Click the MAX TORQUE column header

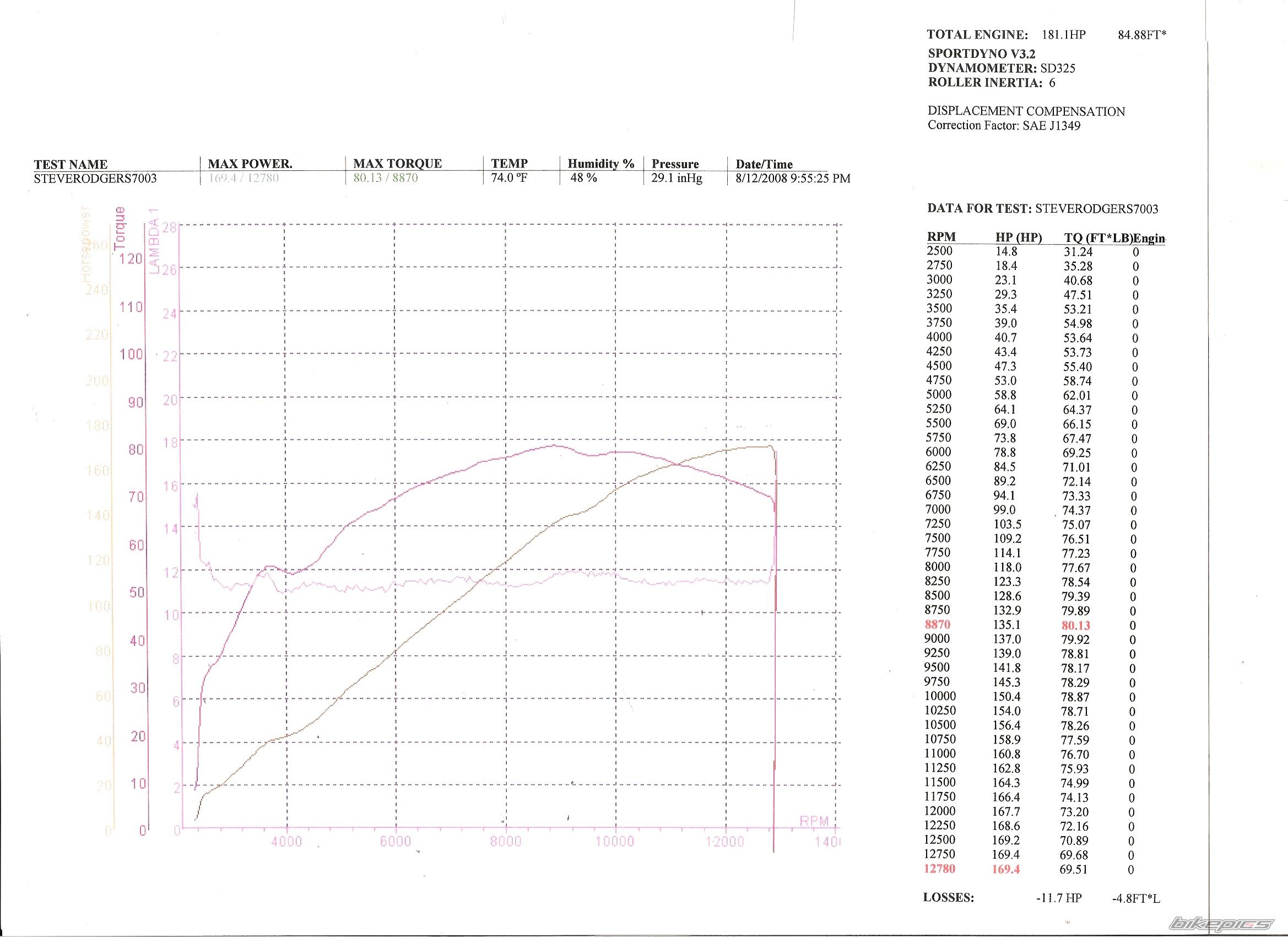click(397, 164)
